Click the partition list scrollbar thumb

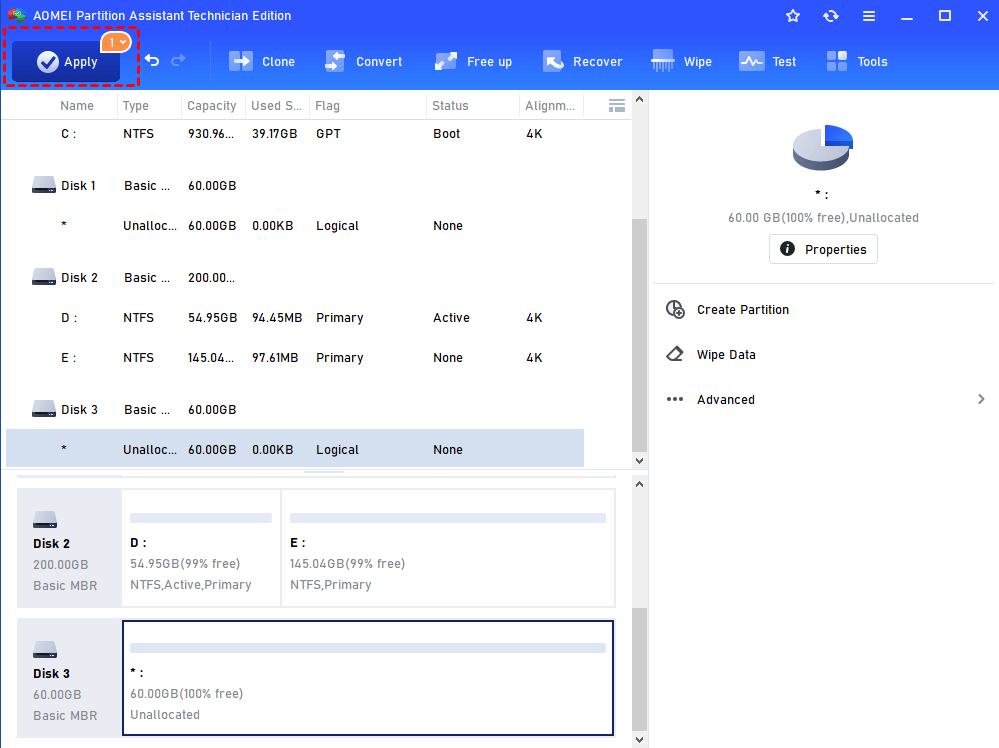640,335
